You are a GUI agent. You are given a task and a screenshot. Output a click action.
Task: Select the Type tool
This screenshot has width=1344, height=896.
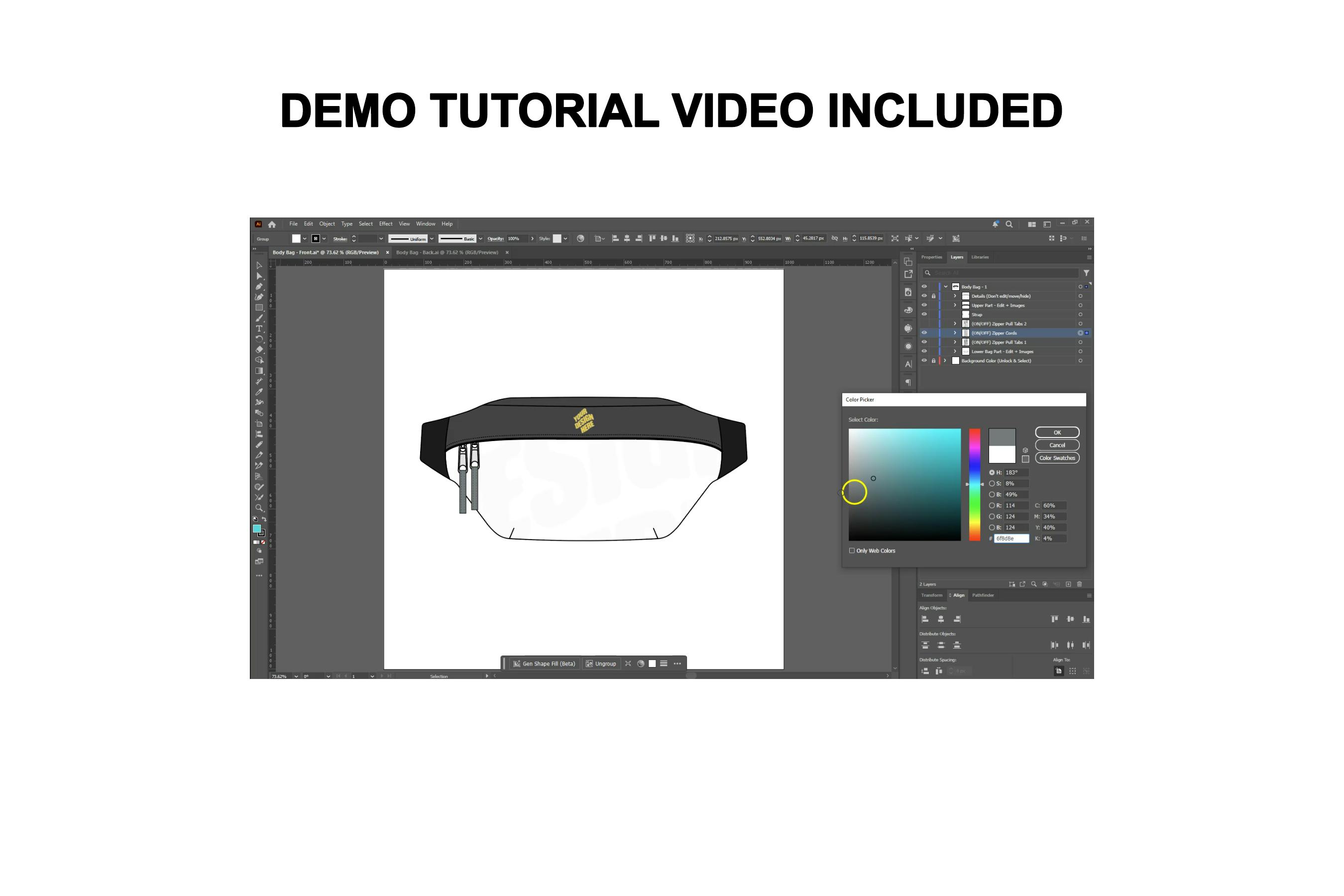[x=259, y=329]
